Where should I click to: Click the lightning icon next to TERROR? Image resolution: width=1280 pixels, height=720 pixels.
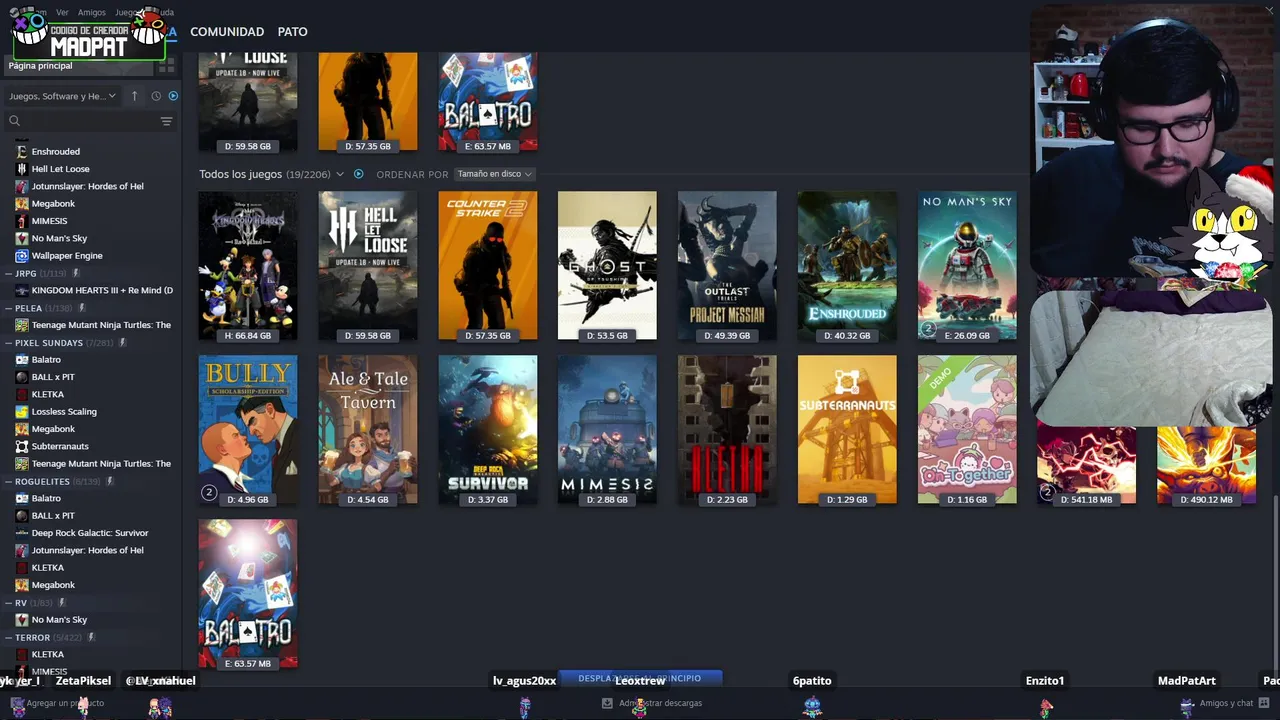coord(91,637)
